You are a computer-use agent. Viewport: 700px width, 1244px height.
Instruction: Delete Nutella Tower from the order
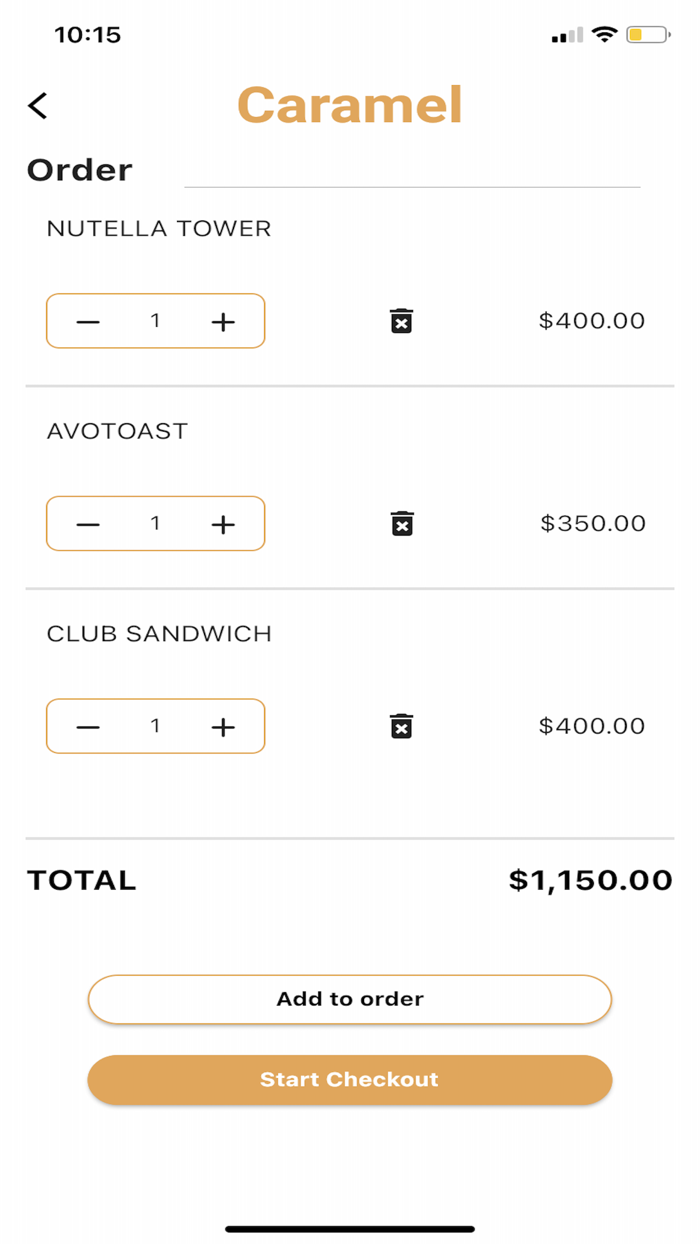[401, 321]
